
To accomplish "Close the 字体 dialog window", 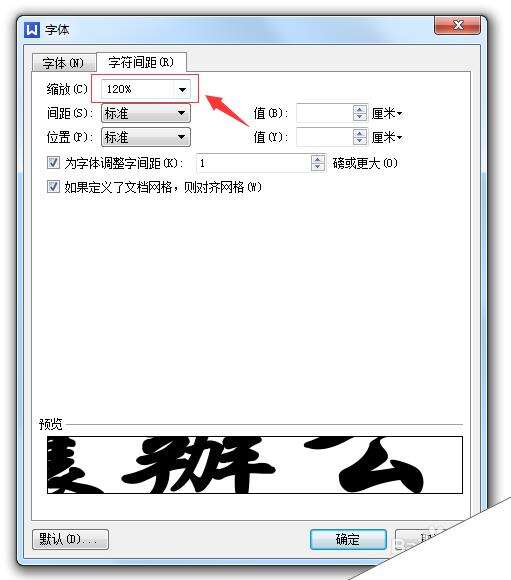I will [458, 25].
